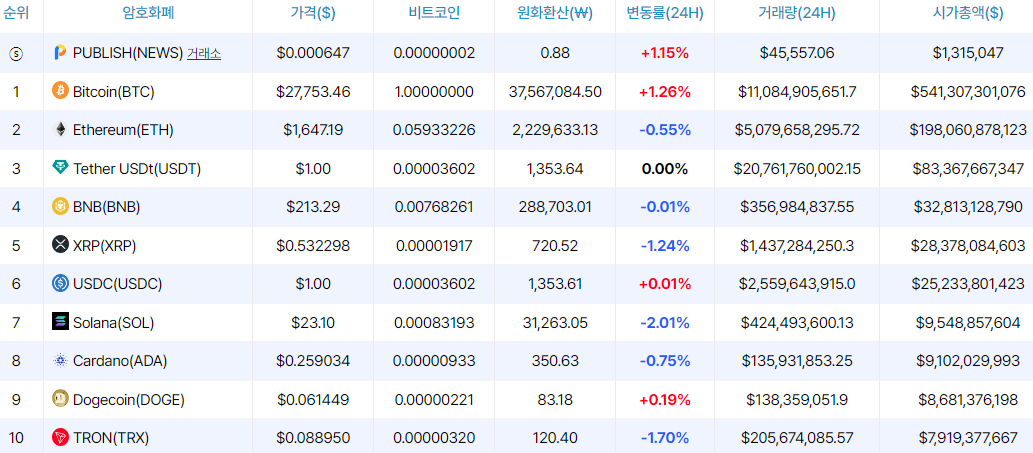The image size is (1033, 453).
Task: Click the BNB yellow logo icon
Action: [60, 206]
